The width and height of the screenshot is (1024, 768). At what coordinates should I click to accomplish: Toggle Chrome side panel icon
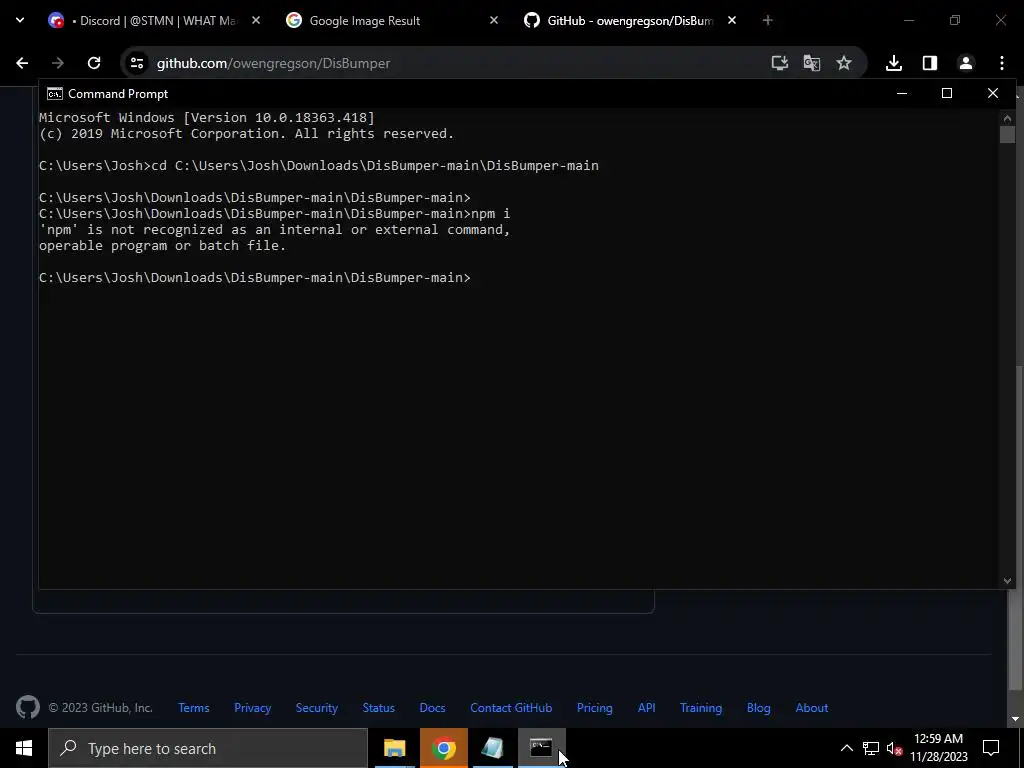pos(930,63)
